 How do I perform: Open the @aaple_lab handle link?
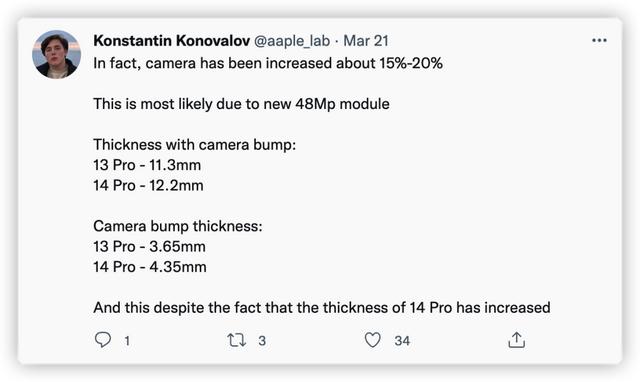(x=292, y=41)
